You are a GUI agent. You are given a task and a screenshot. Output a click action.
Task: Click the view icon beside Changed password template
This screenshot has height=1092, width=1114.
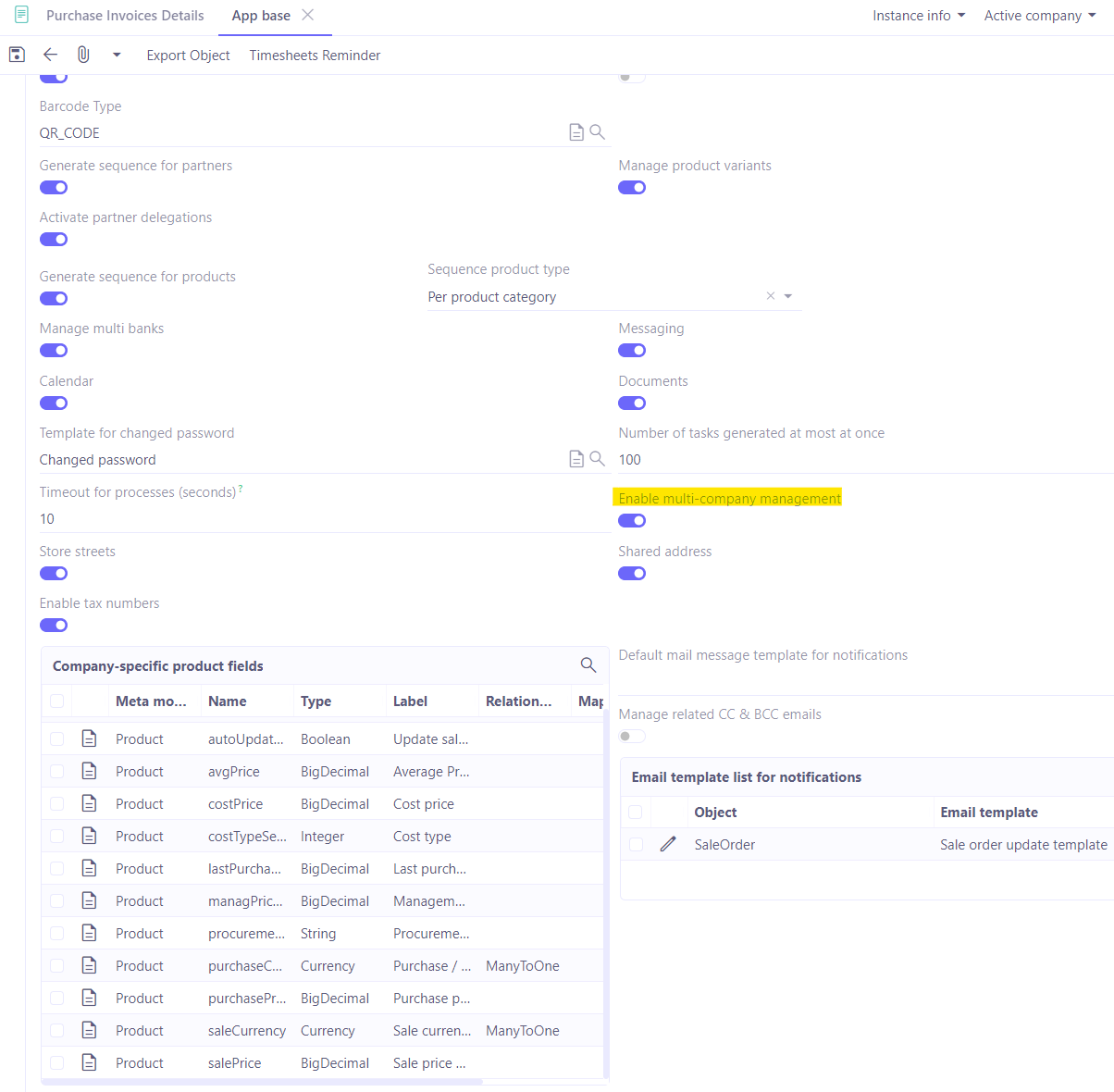coord(576,457)
